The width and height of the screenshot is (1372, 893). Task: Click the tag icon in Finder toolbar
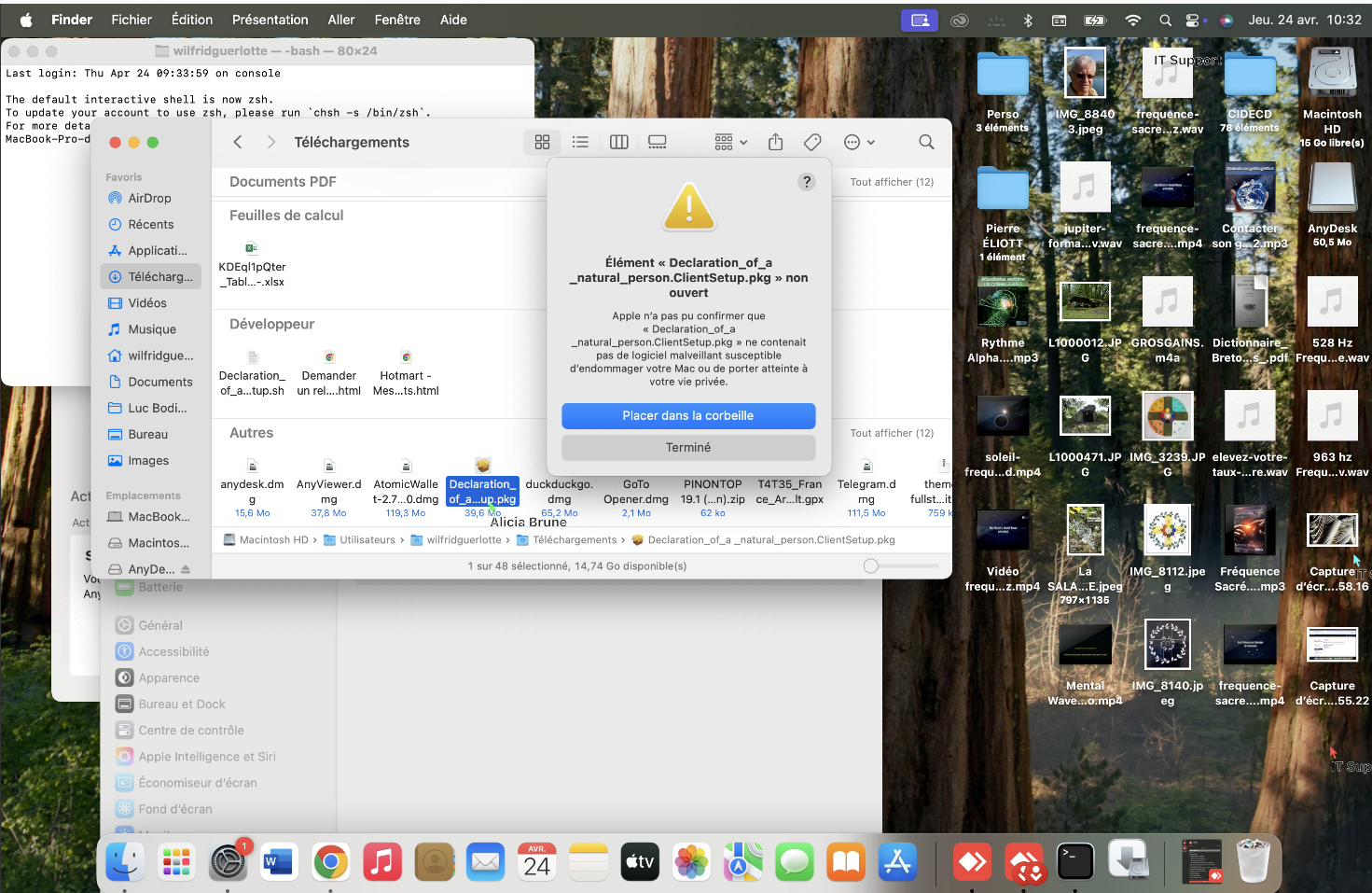[812, 142]
